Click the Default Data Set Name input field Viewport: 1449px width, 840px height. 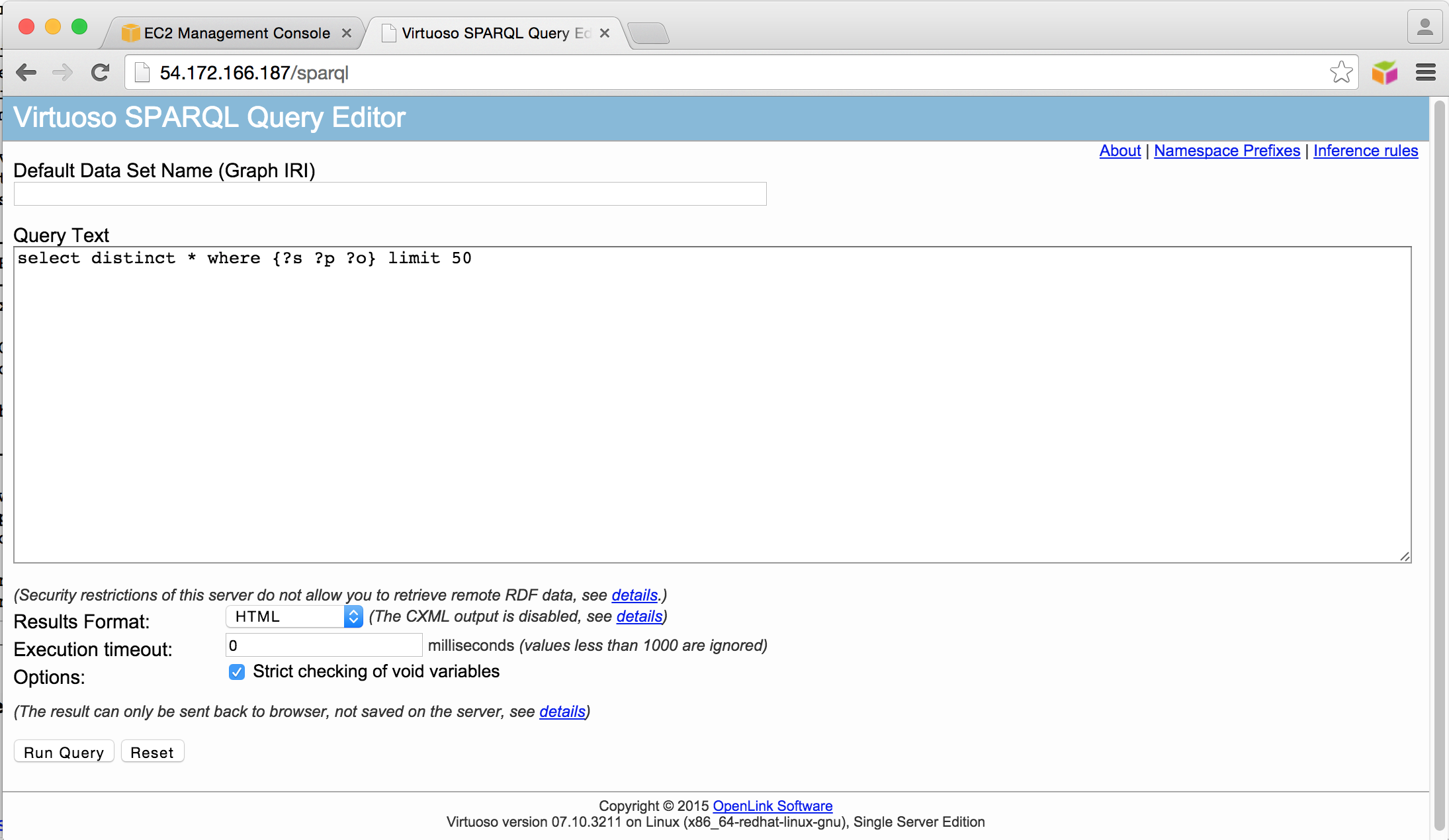(390, 194)
